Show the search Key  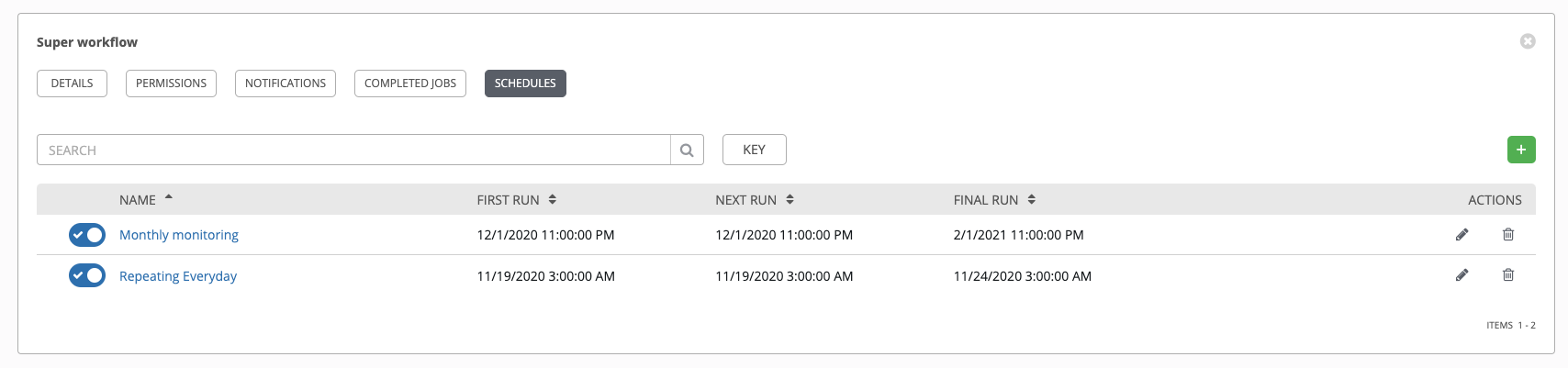coord(755,150)
